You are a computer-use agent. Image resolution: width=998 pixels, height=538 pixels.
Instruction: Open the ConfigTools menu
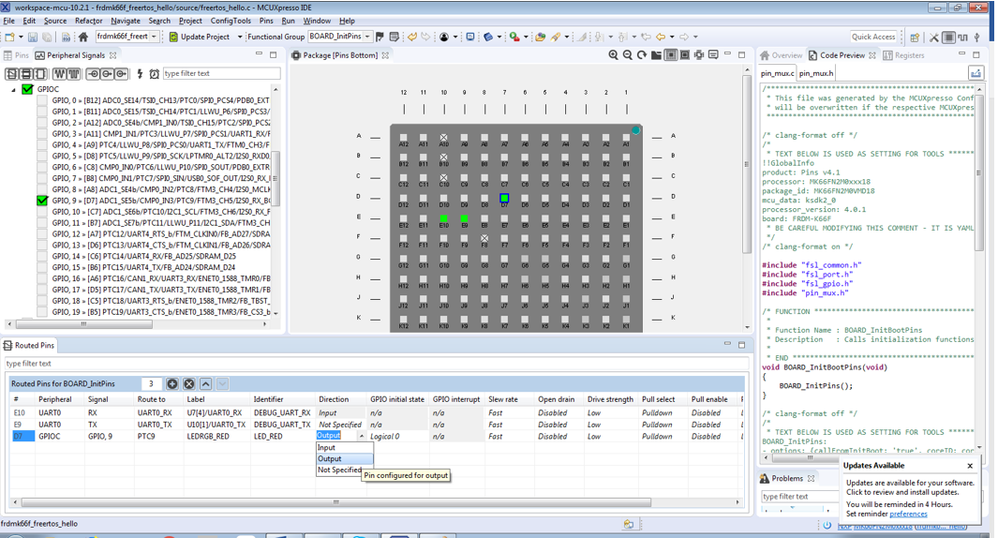coord(230,20)
